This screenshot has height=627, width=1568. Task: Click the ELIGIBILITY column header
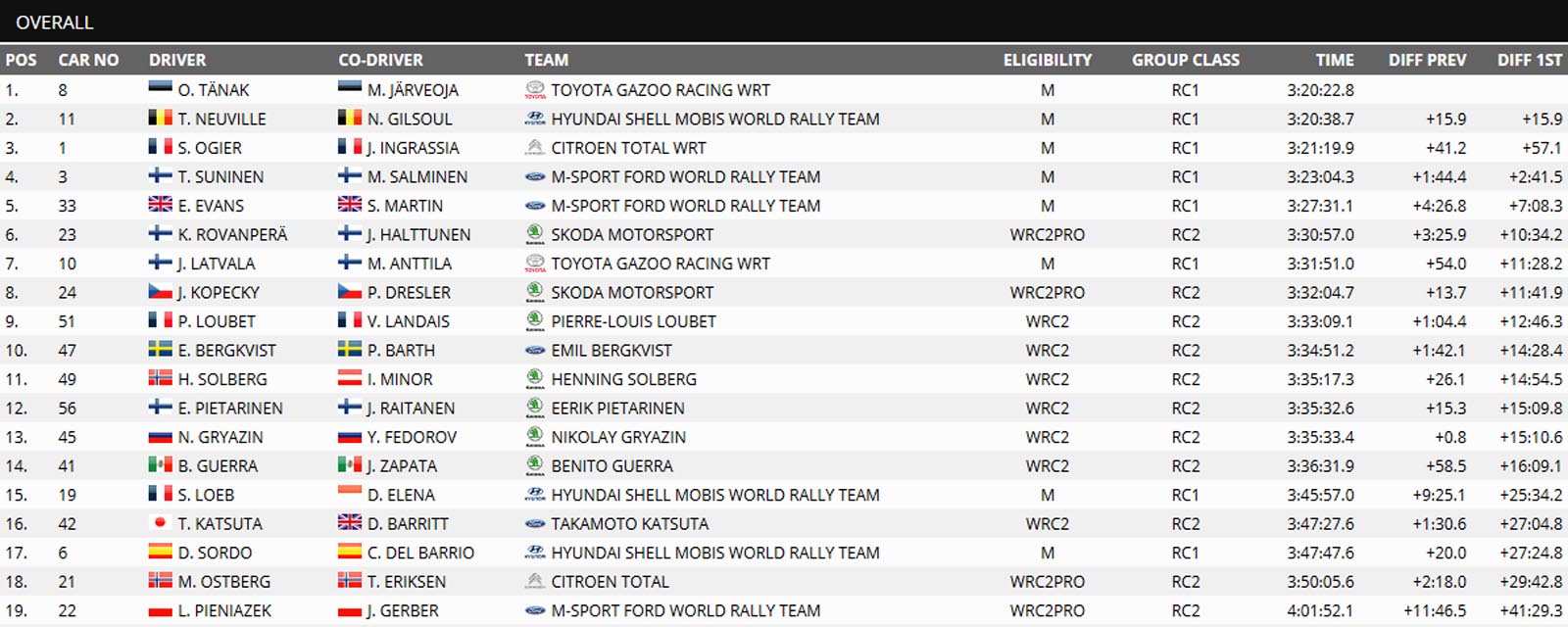click(1048, 60)
